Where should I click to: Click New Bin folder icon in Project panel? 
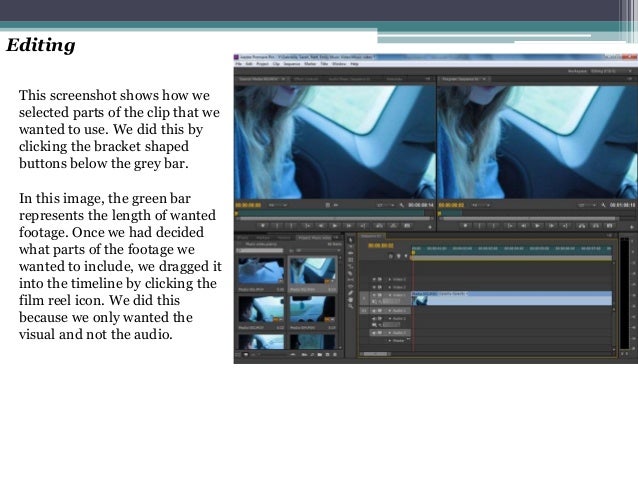point(320,354)
